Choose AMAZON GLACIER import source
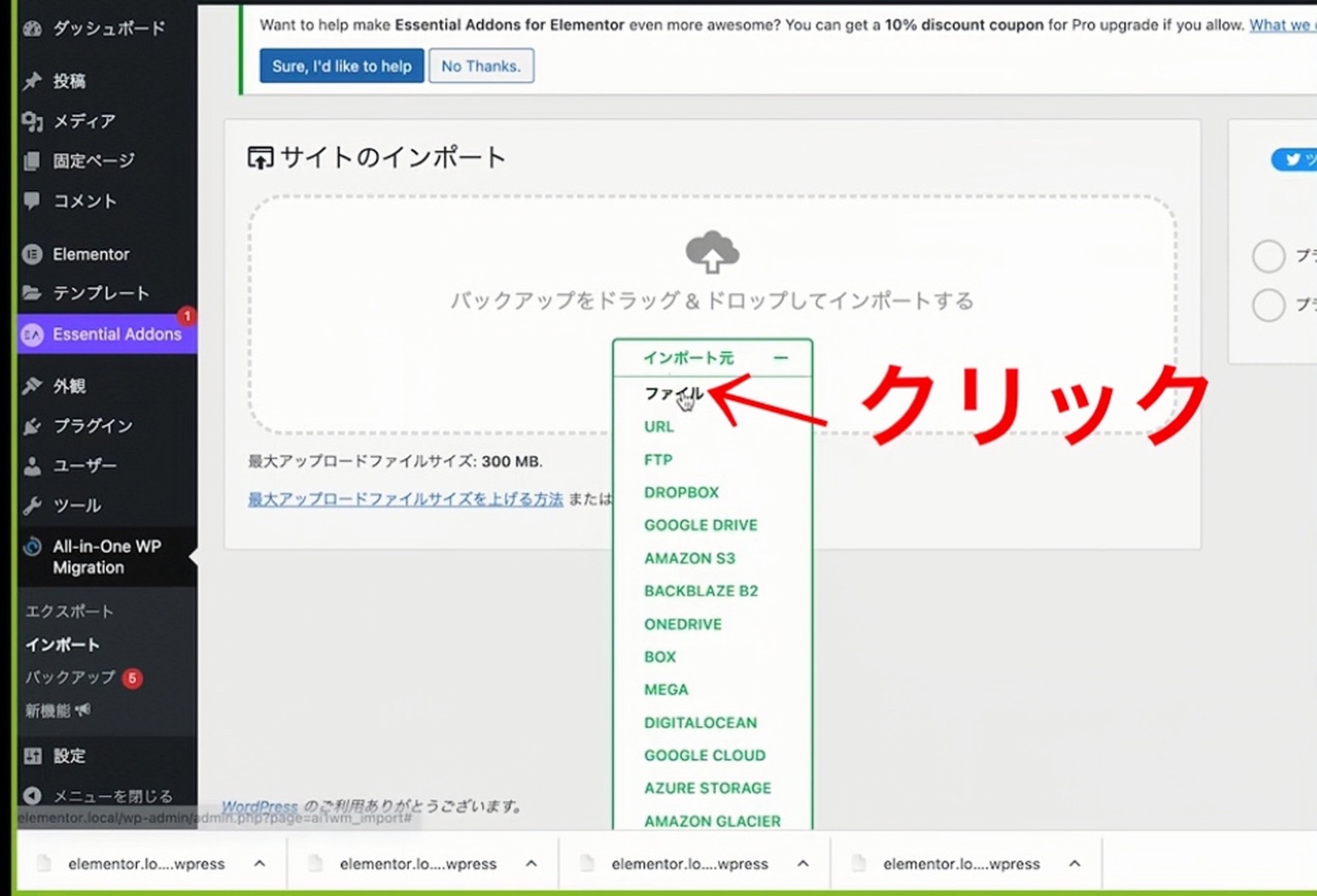The width and height of the screenshot is (1317, 896). (x=713, y=820)
